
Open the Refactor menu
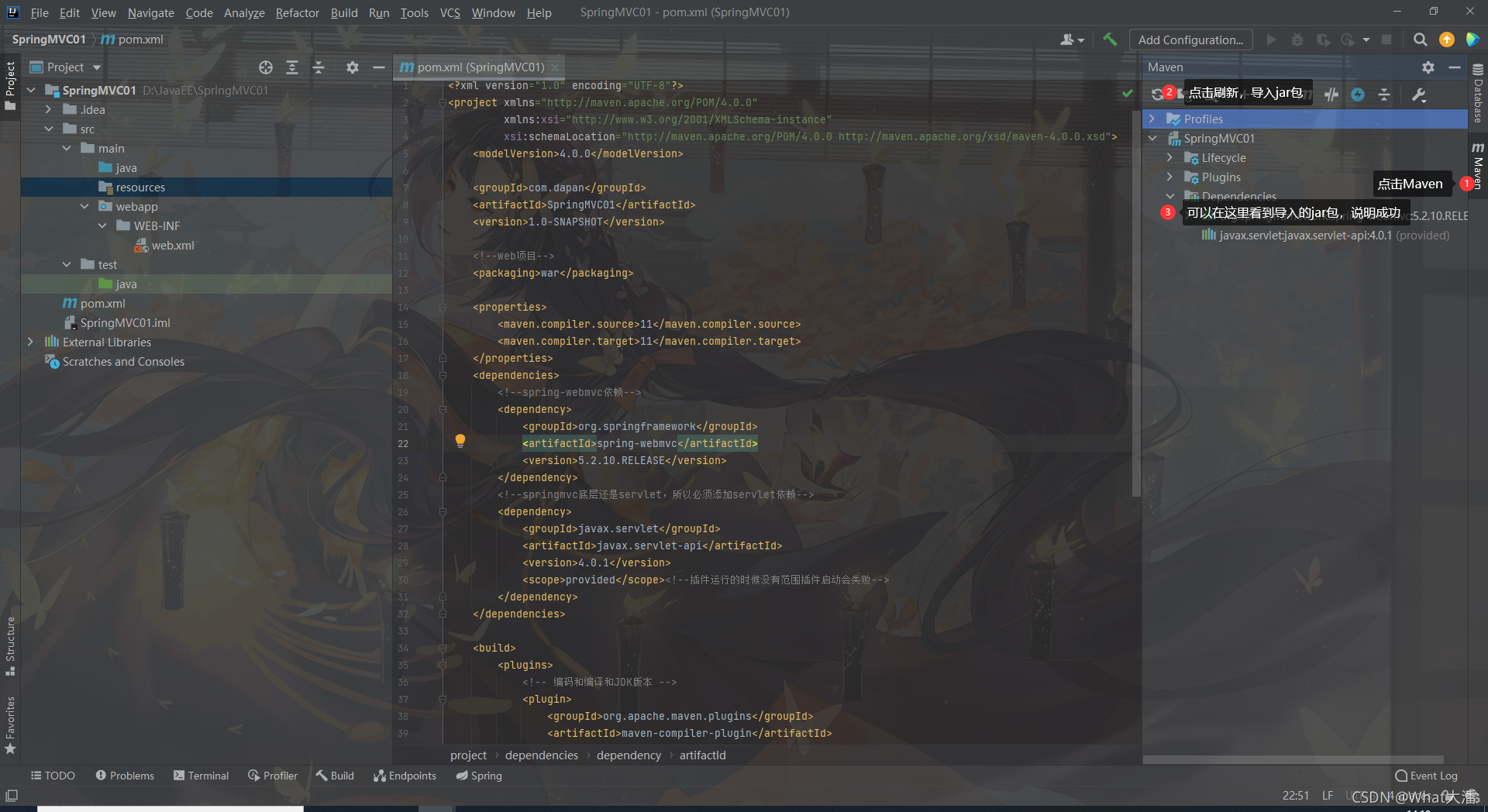(297, 12)
